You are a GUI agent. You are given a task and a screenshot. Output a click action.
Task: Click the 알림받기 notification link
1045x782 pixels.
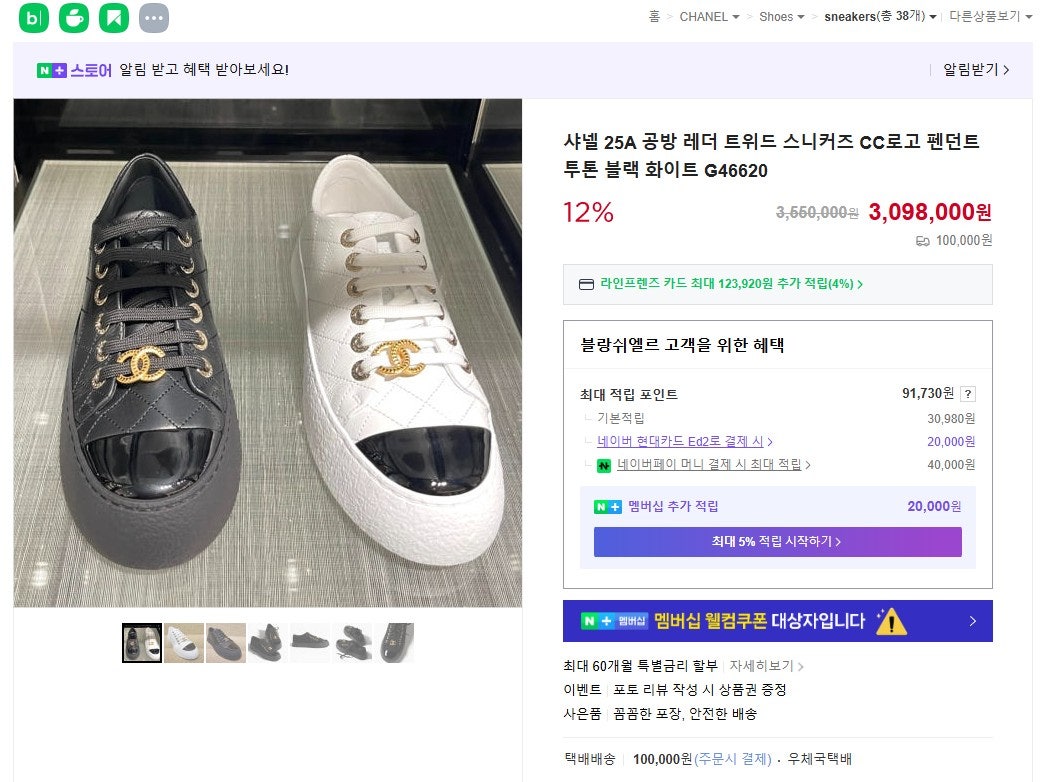click(x=976, y=70)
